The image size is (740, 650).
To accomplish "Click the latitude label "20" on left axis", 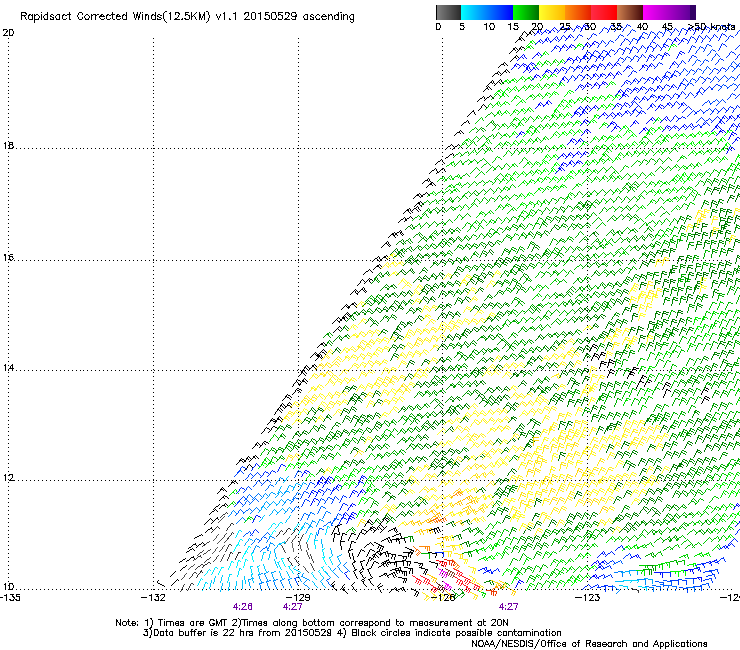I will click(x=8, y=33).
